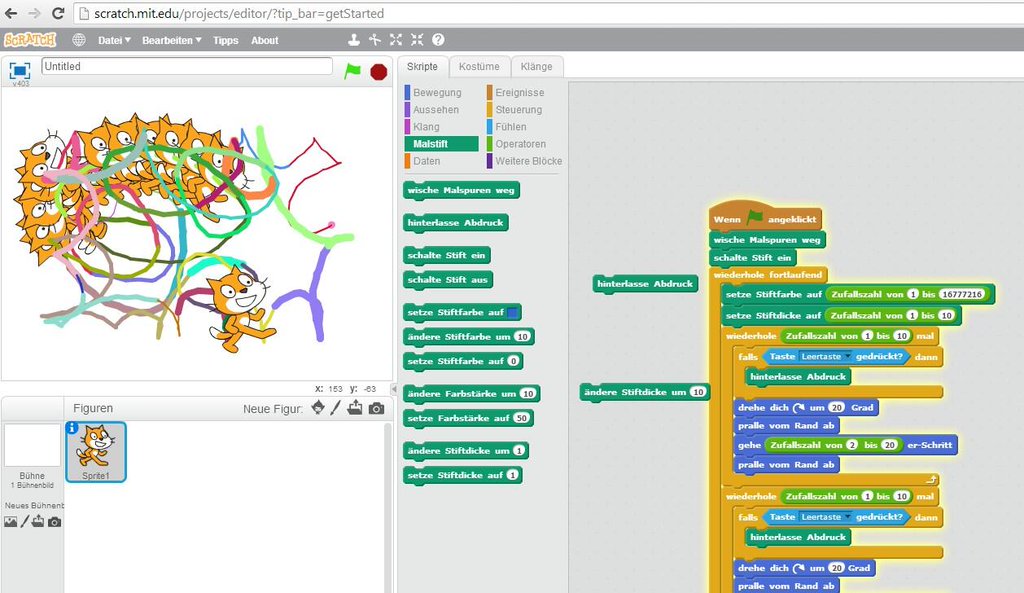
Task: Select the Block help question-mark tool
Action: click(438, 40)
